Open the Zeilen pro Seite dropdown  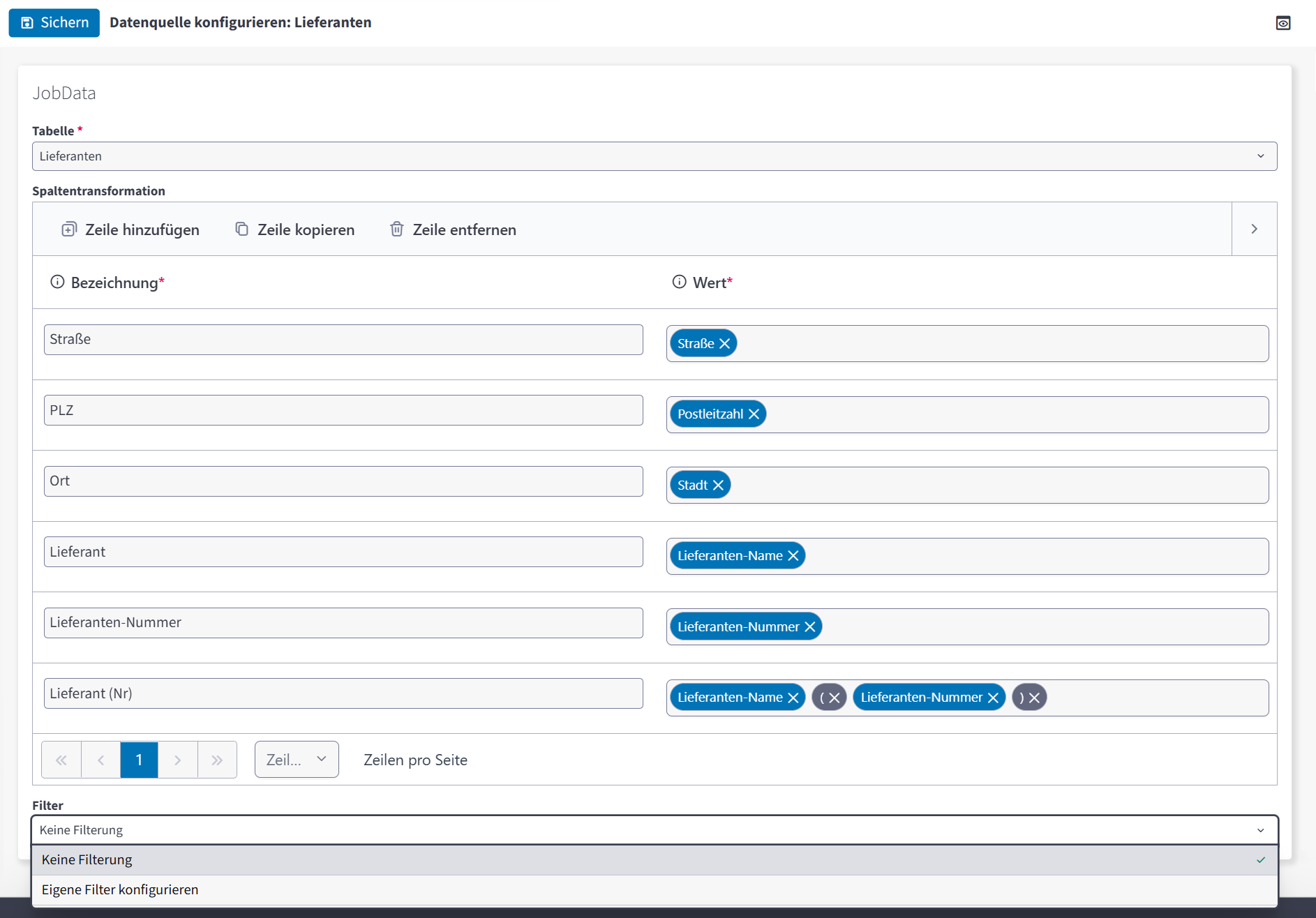pyautogui.click(x=297, y=760)
